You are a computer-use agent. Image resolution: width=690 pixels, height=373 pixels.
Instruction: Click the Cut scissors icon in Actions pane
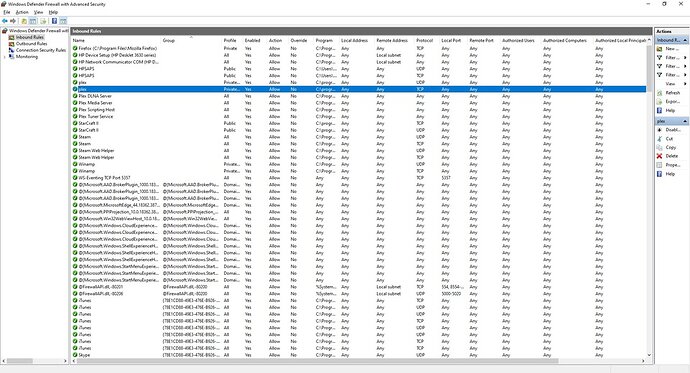(x=659, y=139)
